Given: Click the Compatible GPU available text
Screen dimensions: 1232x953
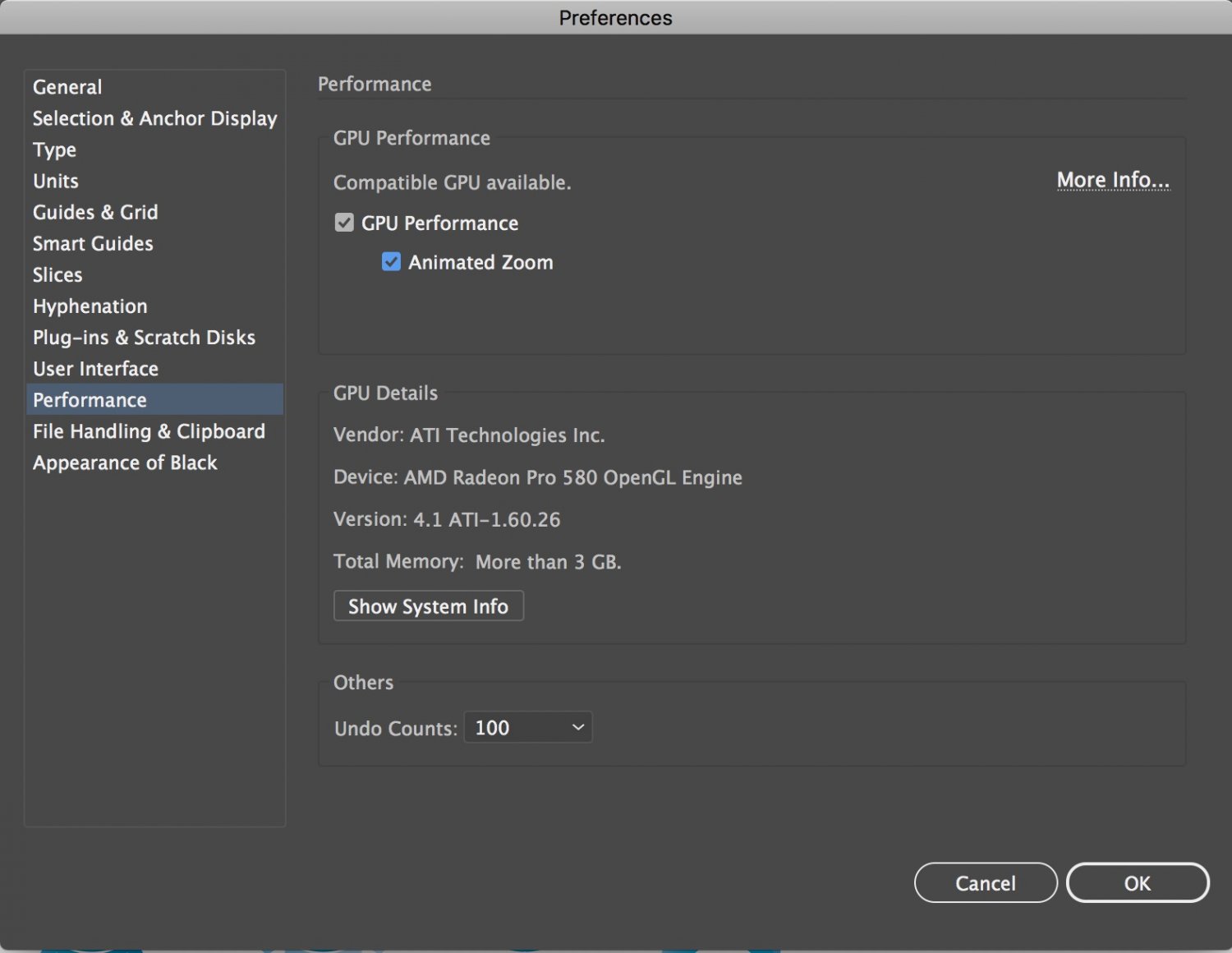Looking at the screenshot, I should click(452, 182).
